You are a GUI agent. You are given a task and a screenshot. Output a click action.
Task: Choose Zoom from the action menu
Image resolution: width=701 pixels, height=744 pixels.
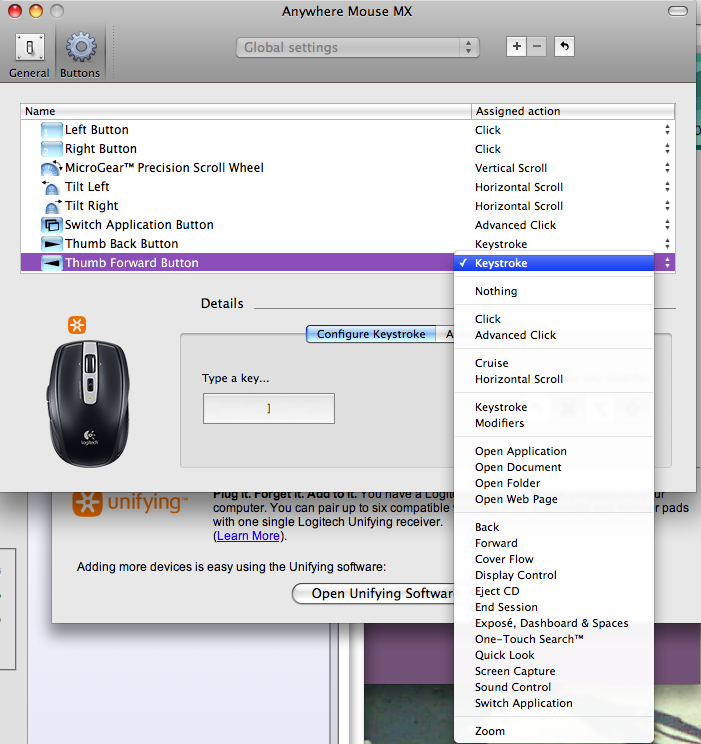click(554, 731)
